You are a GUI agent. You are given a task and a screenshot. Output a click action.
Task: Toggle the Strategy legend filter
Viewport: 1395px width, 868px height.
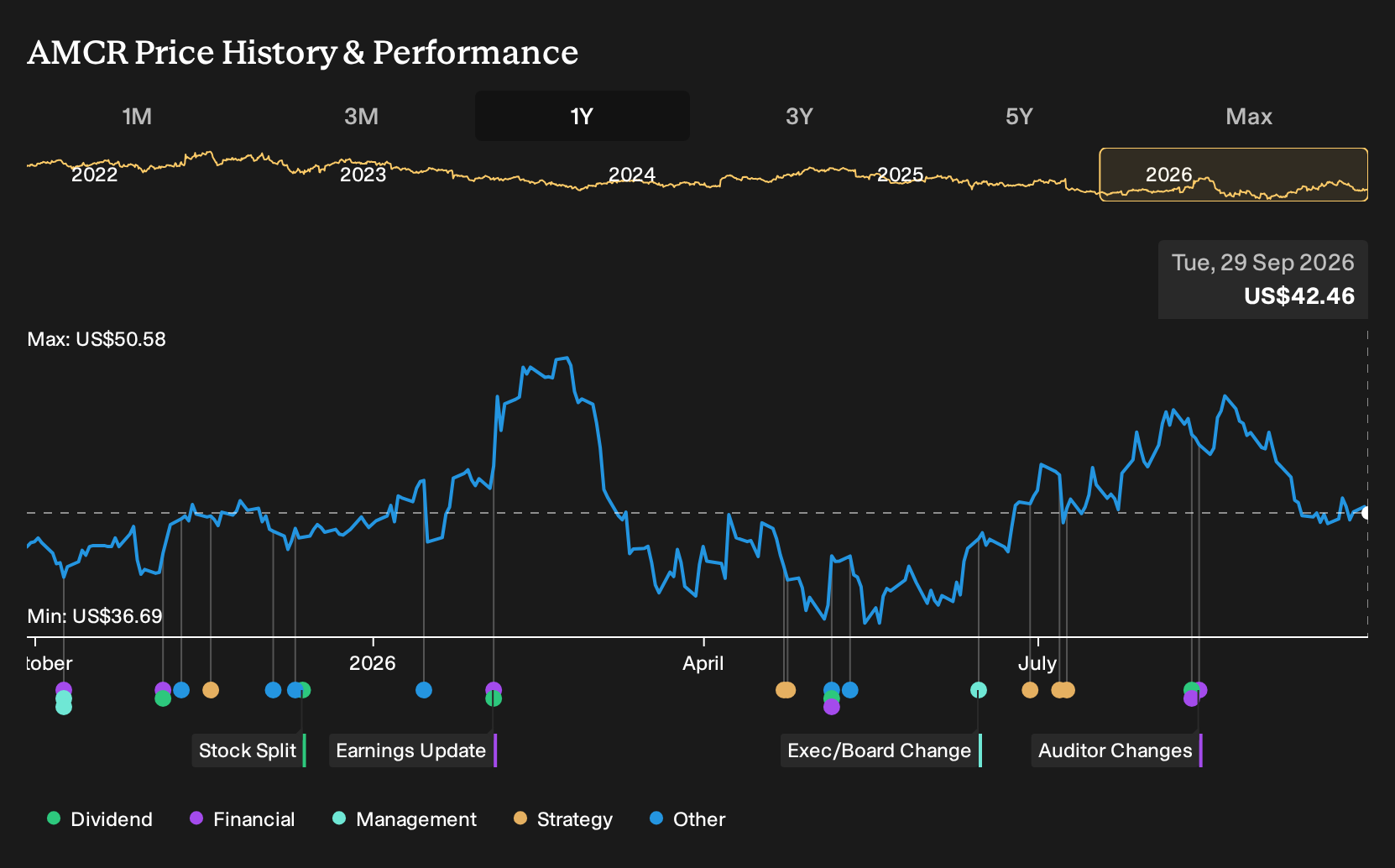[563, 819]
